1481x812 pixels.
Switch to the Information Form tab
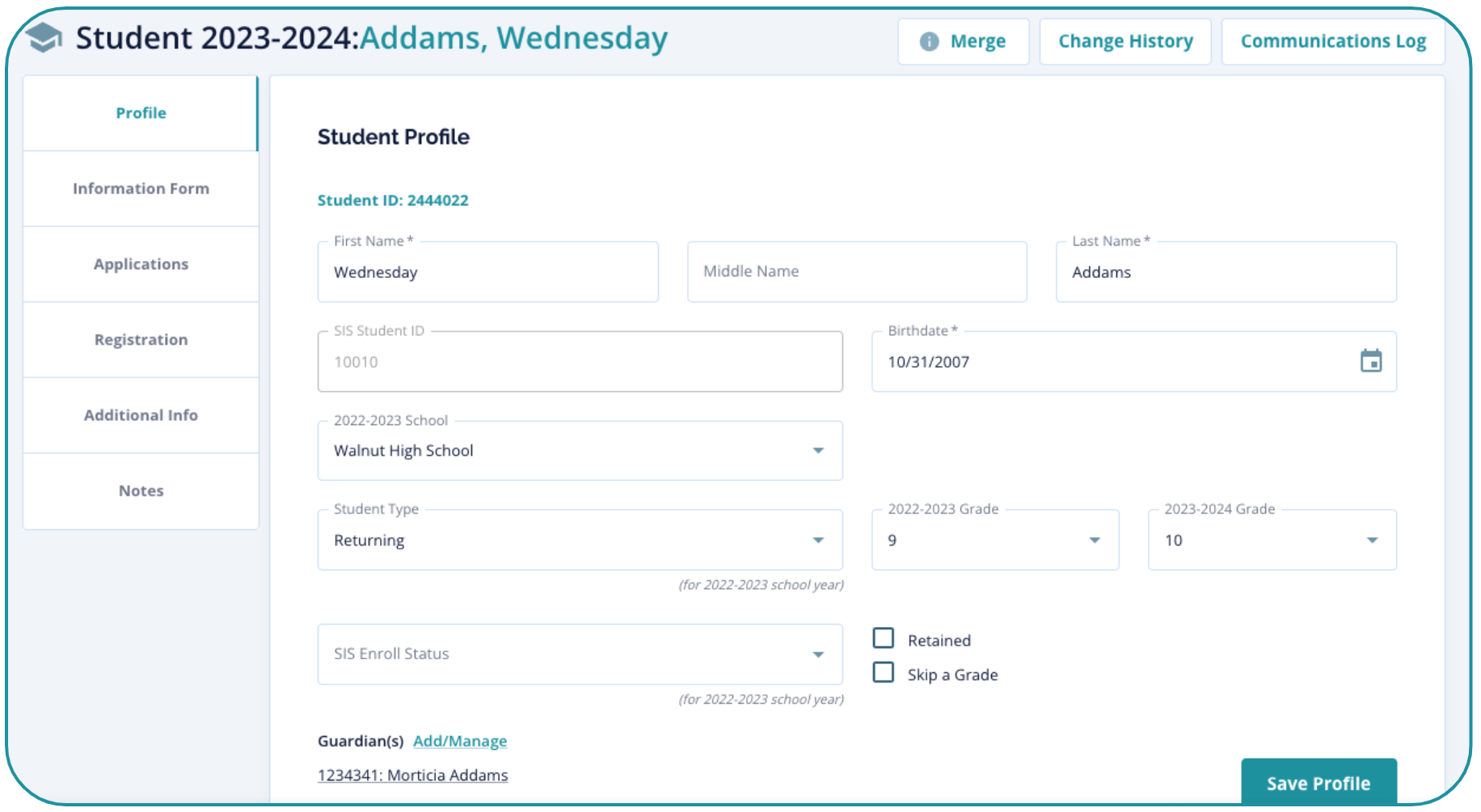pos(141,188)
